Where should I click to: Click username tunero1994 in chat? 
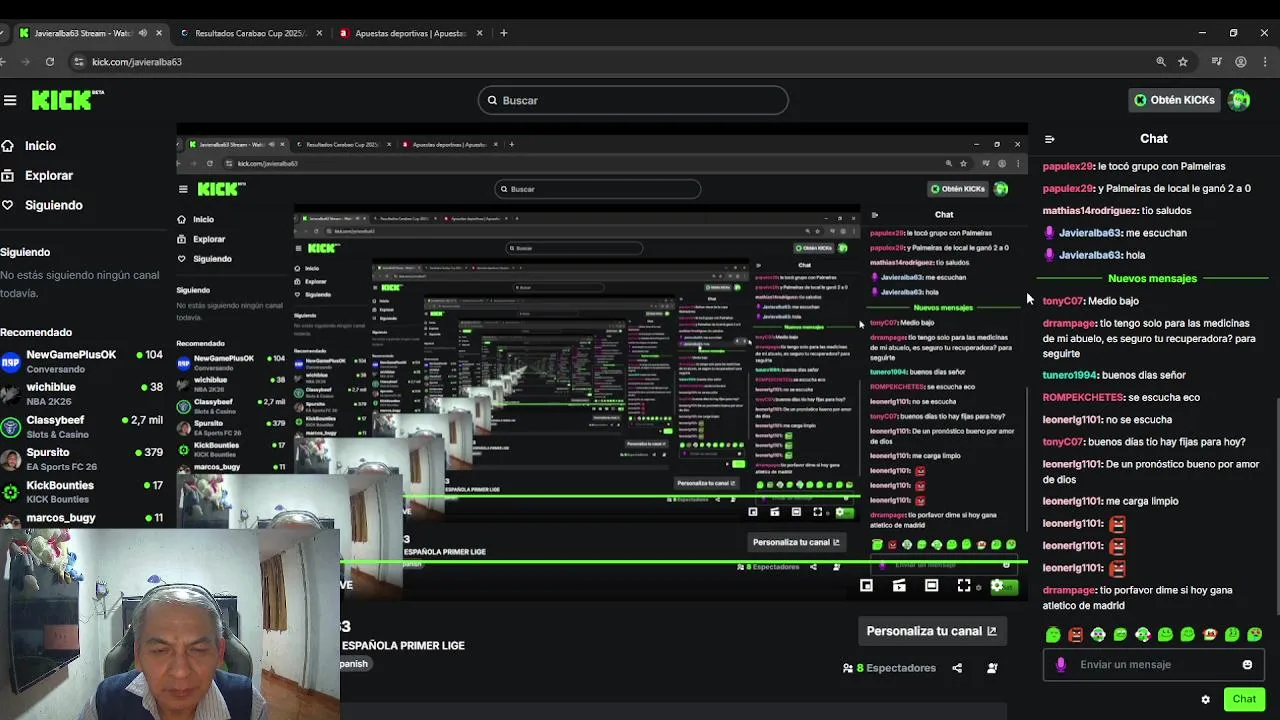[x=1070, y=375]
